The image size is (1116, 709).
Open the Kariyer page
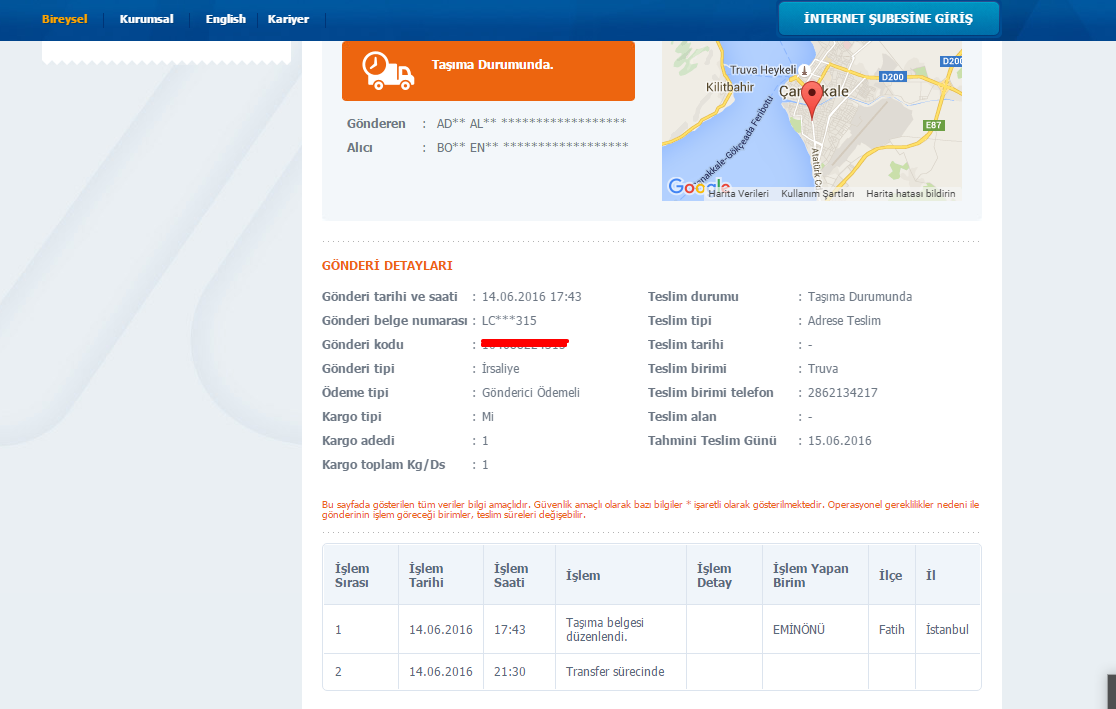click(288, 19)
